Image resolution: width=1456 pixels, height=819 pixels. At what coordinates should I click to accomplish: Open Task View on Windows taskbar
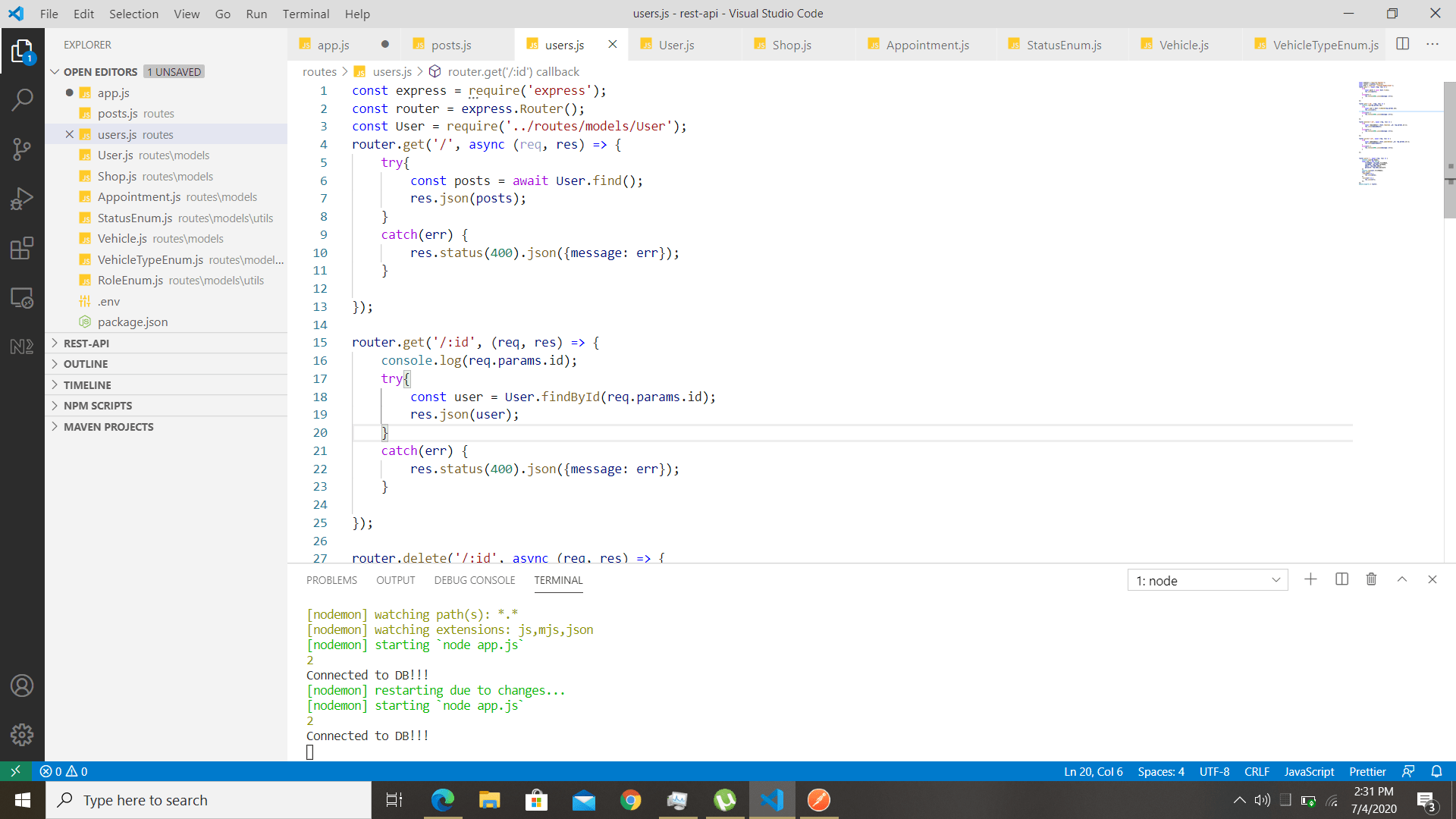pyautogui.click(x=394, y=800)
